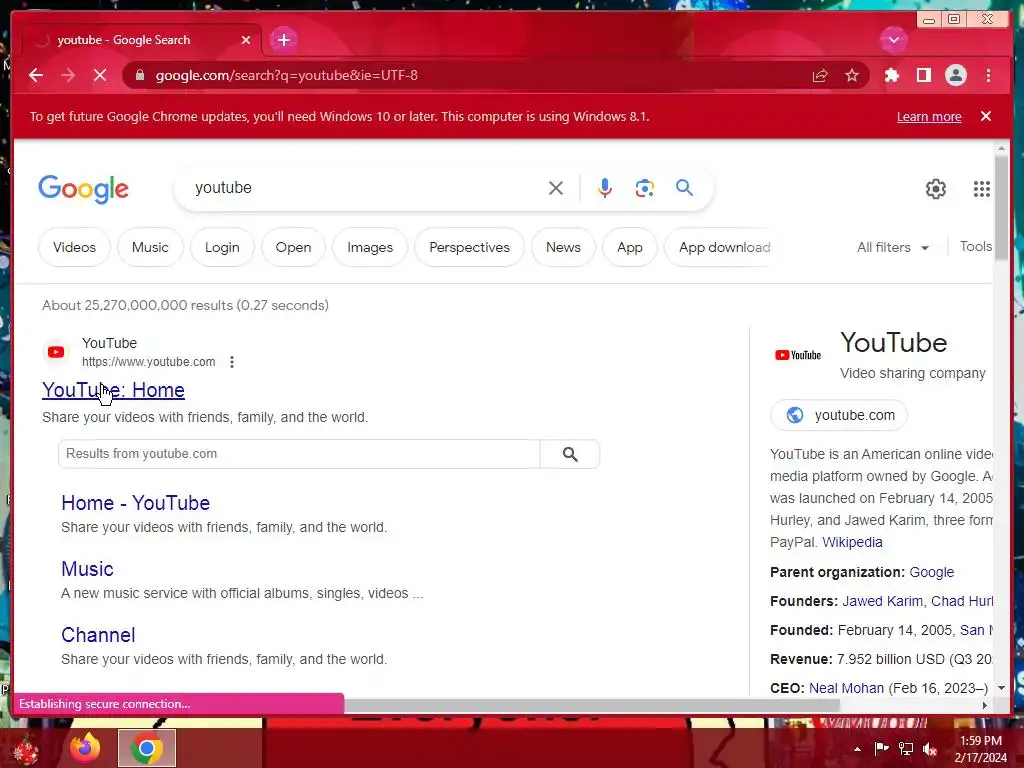The height and width of the screenshot is (768, 1024).
Task: Open the Neal Mohan CEO link
Action: click(846, 688)
